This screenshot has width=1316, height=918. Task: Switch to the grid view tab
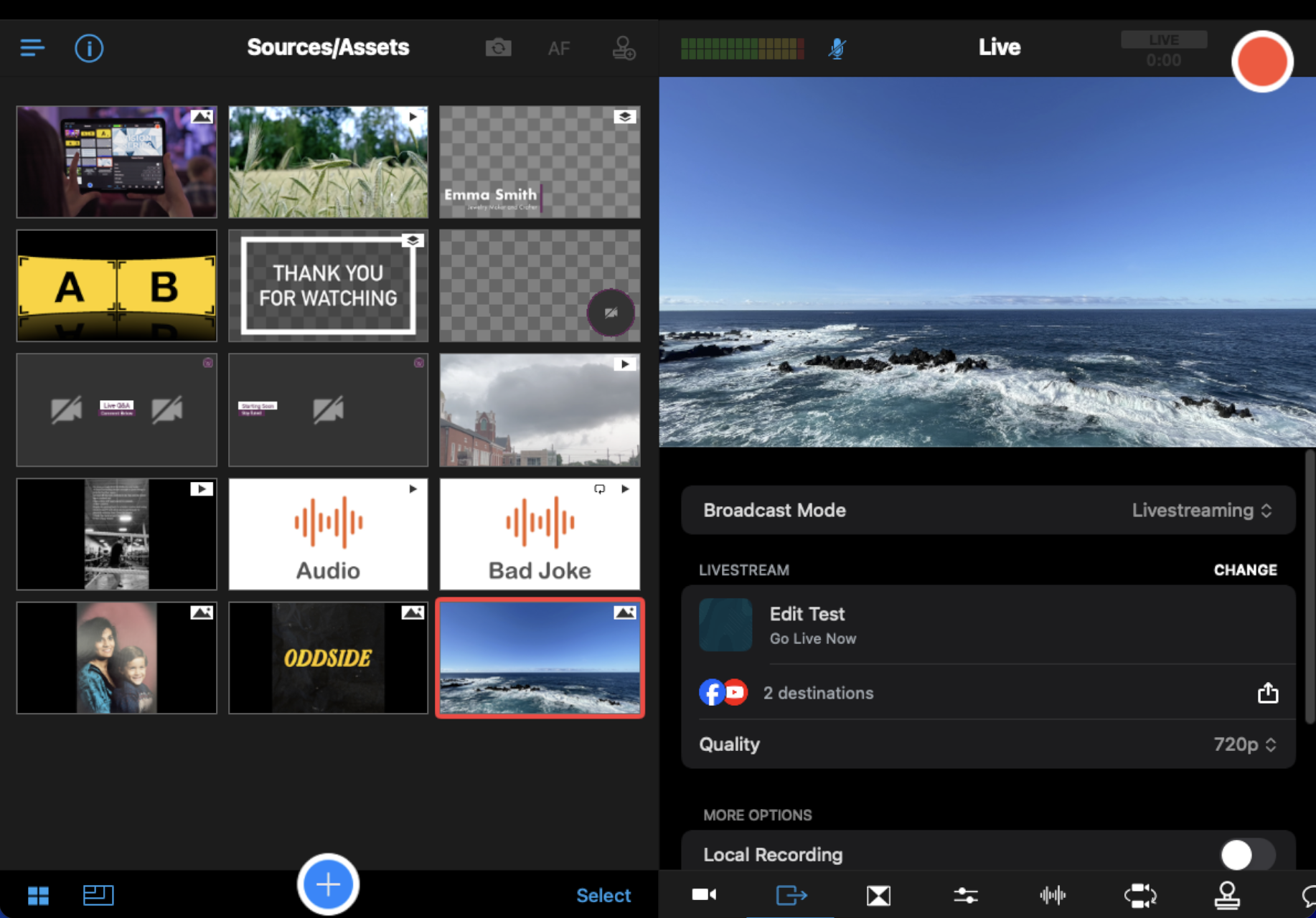pos(38,895)
